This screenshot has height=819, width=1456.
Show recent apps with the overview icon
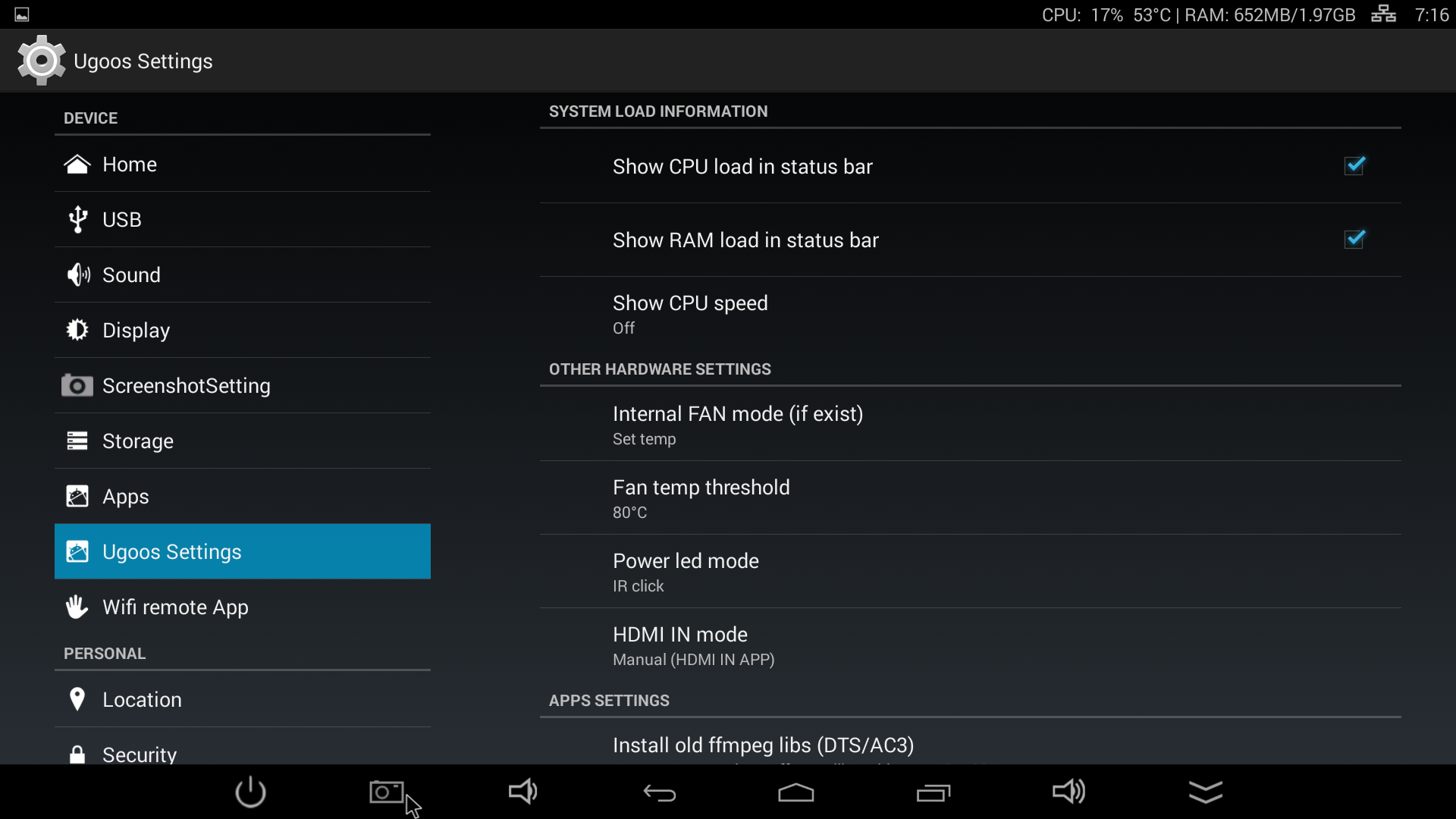tap(934, 792)
